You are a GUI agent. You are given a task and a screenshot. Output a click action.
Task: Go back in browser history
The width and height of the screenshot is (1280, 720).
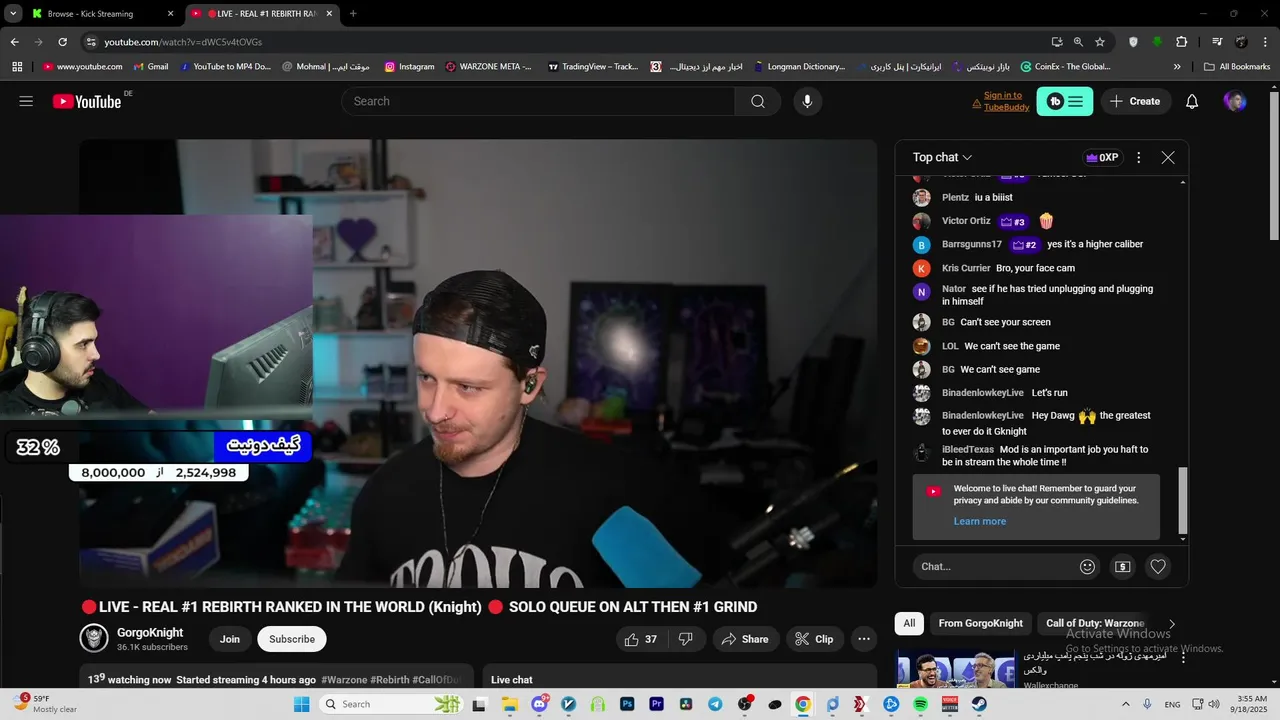[14, 42]
